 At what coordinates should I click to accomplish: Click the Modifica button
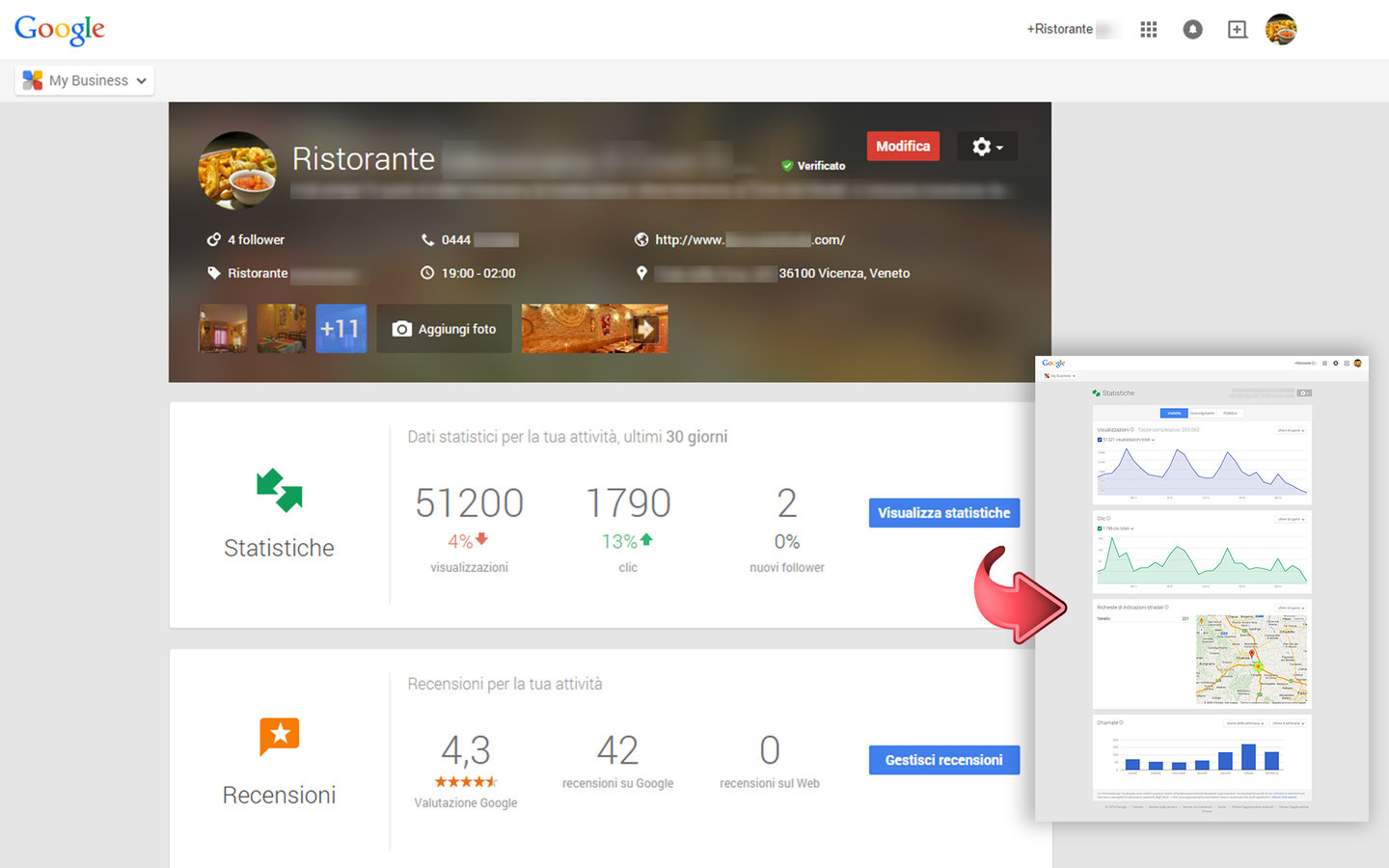coord(903,146)
